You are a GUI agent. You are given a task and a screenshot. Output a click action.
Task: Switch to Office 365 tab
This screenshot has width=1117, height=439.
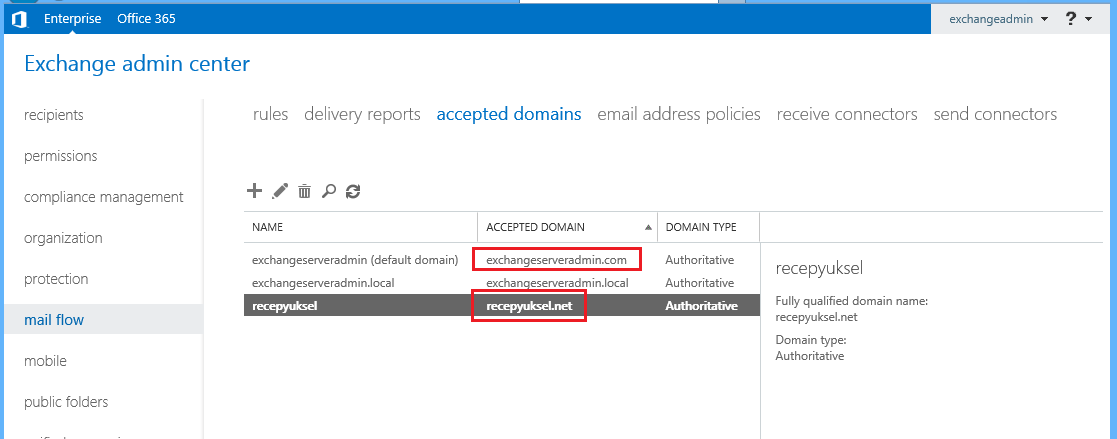146,19
